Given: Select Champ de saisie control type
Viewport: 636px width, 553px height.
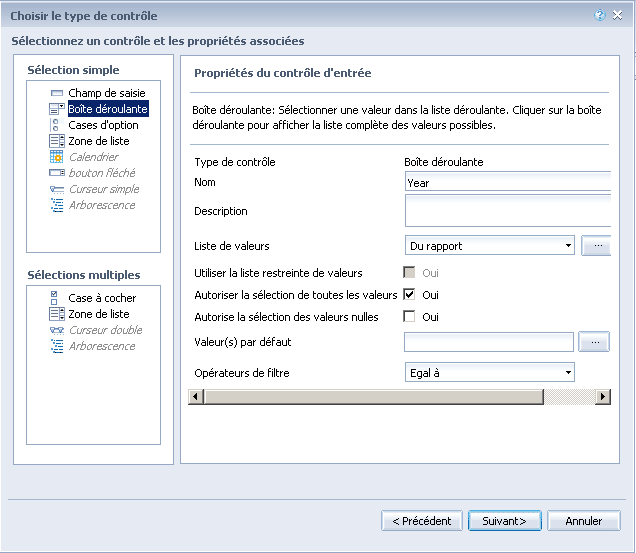Looking at the screenshot, I should click(x=107, y=93).
